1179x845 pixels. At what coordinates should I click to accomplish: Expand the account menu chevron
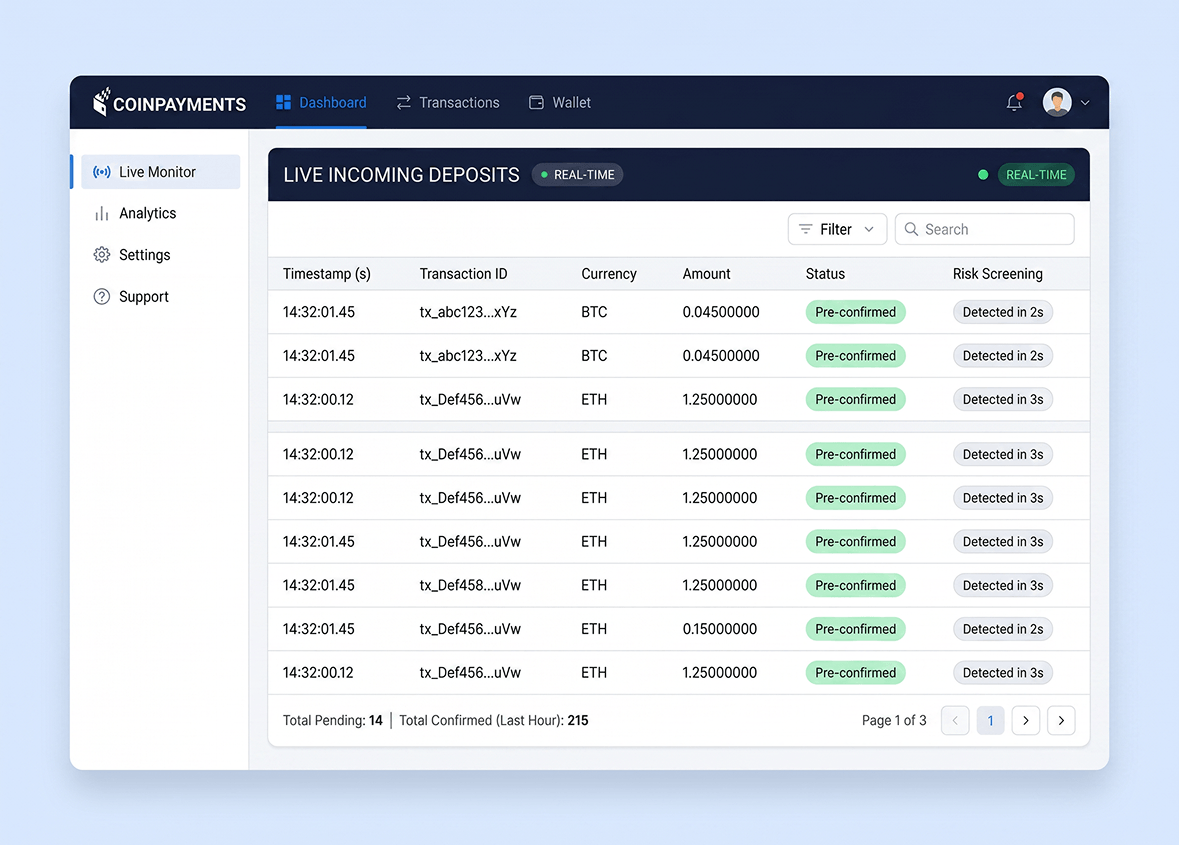coord(1085,103)
